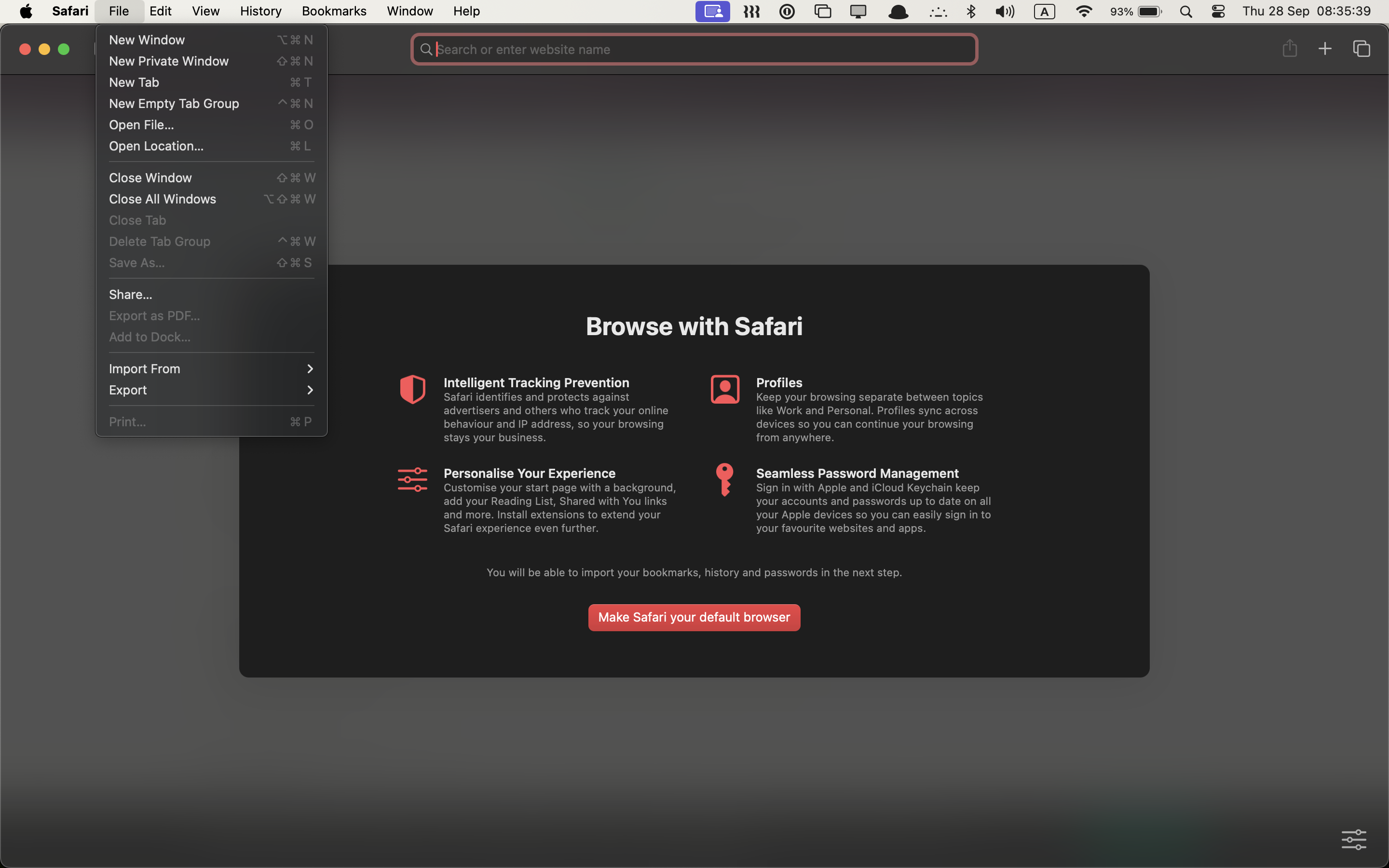Viewport: 1389px width, 868px height.
Task: Click the Open Location menu option
Action: 155,146
